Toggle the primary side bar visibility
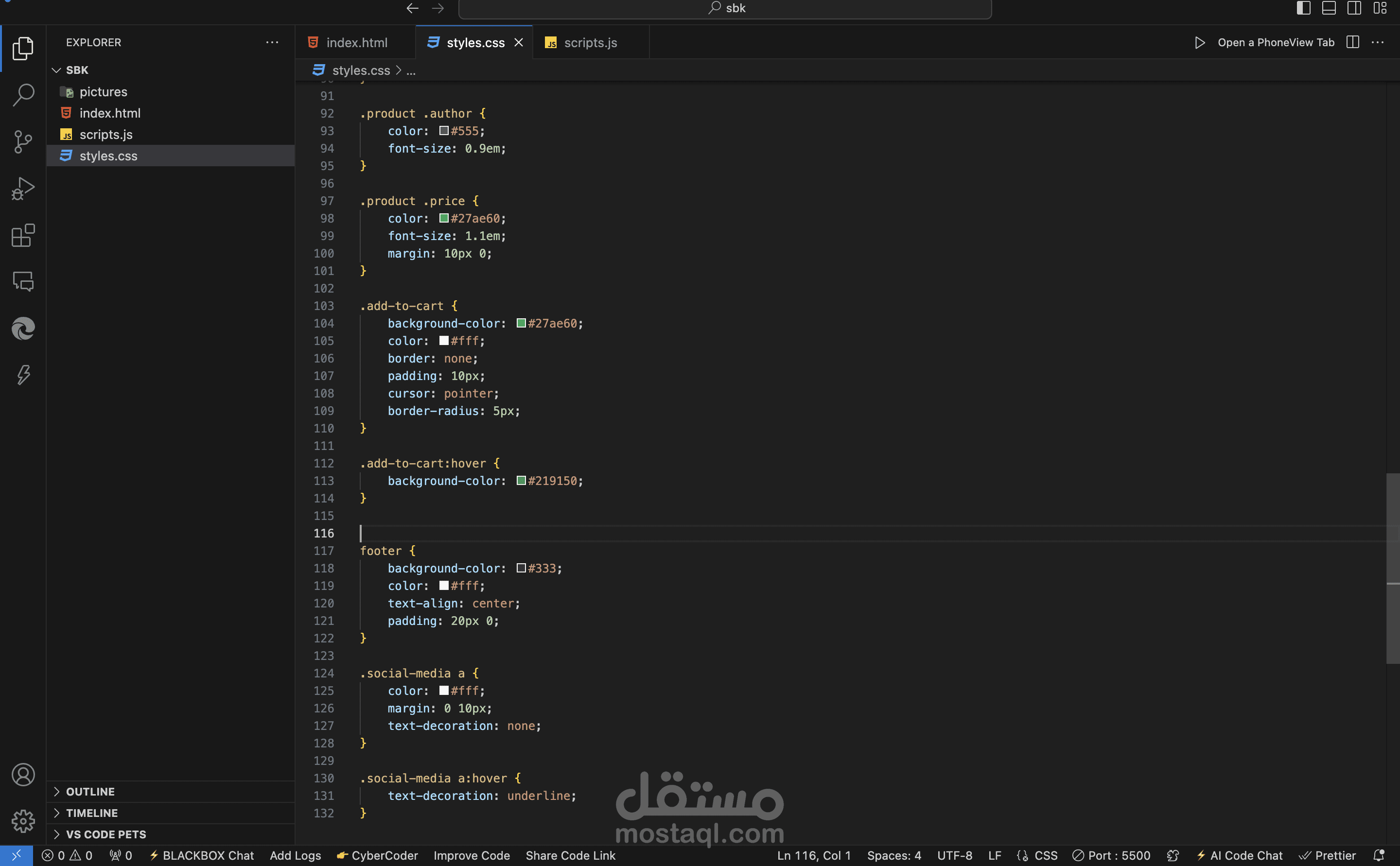Image resolution: width=1400 pixels, height=866 pixels. pyautogui.click(x=1304, y=8)
